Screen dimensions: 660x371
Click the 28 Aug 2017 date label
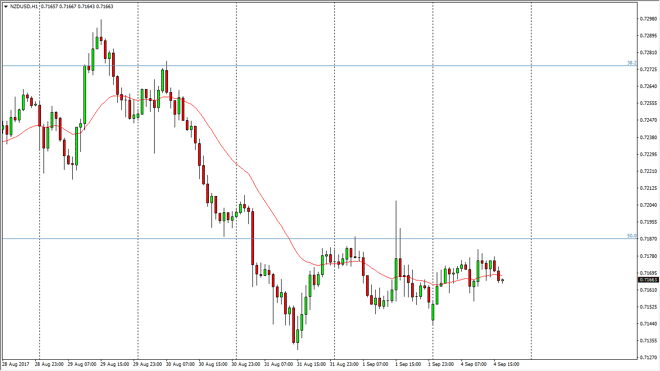(x=16, y=364)
